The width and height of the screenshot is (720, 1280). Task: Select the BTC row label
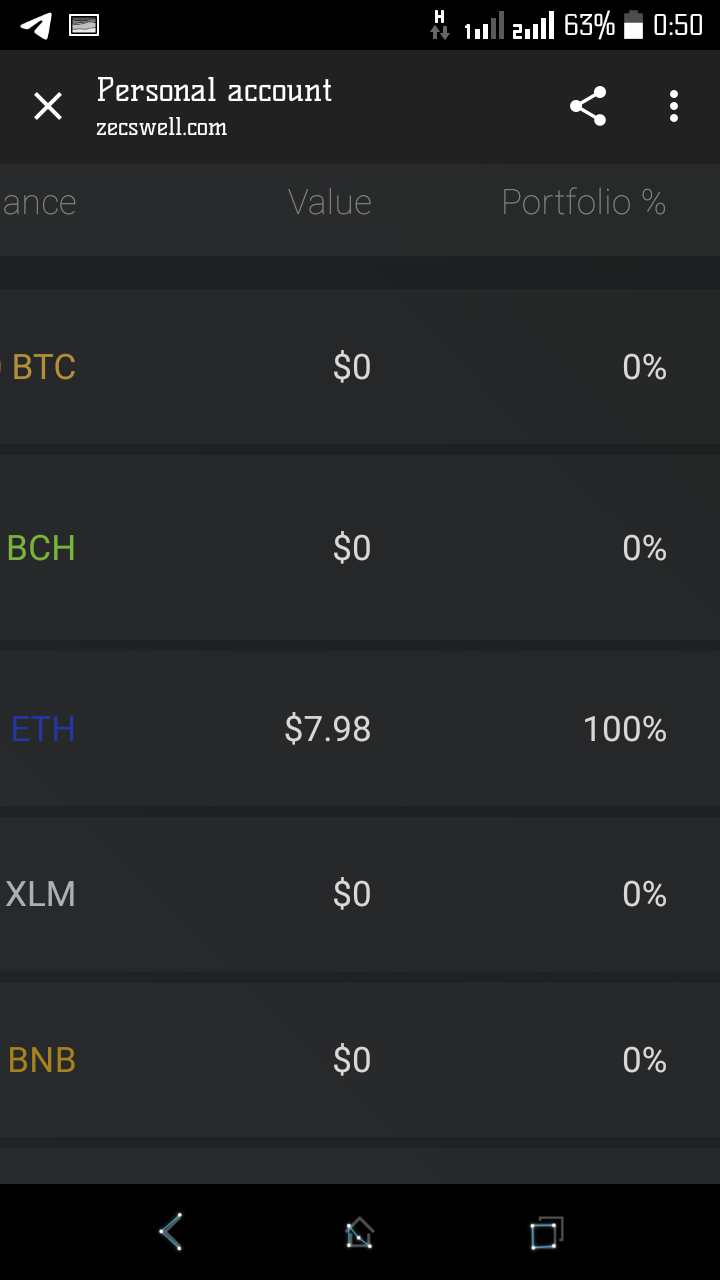tap(43, 368)
